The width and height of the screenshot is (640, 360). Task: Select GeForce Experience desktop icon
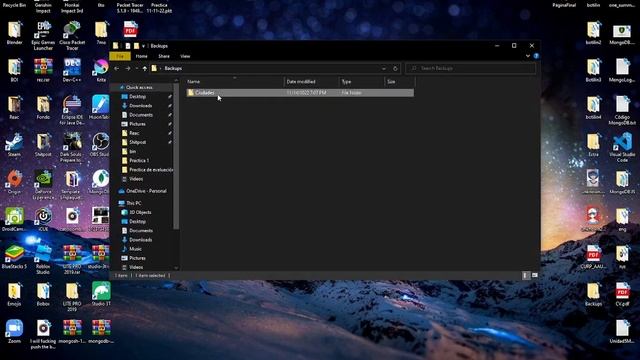click(43, 185)
